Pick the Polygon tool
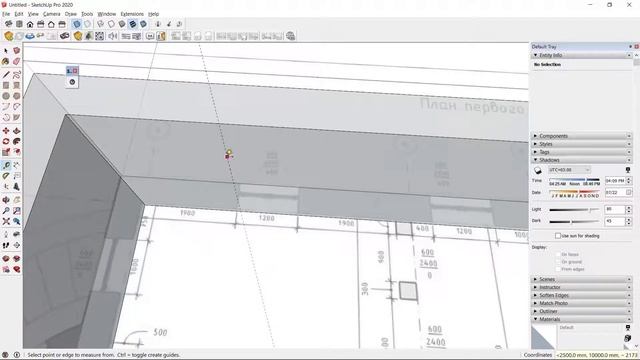Image resolution: width=640 pixels, height=360 pixels. [16, 96]
